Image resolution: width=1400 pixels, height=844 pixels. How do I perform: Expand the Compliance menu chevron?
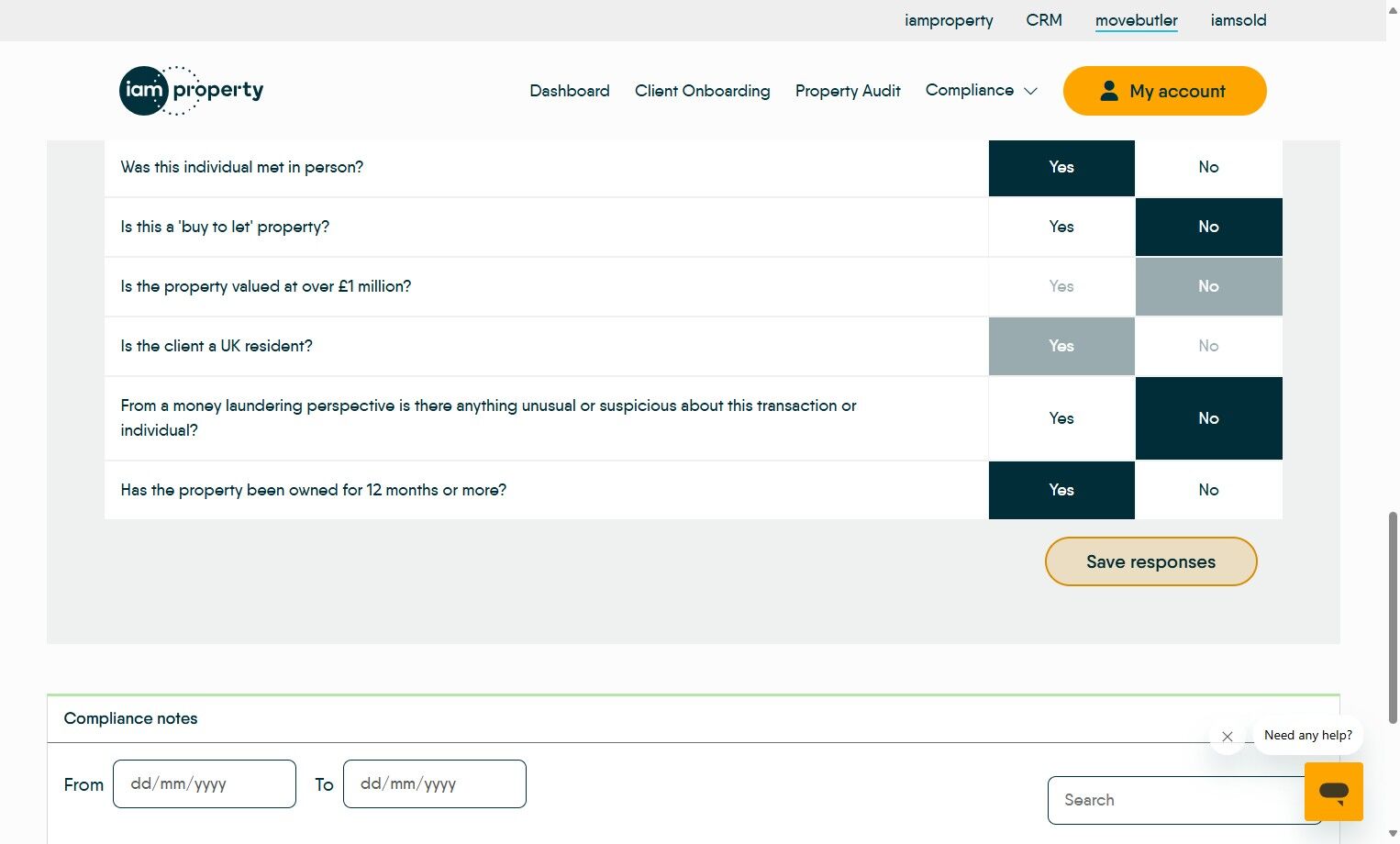[x=1030, y=91]
